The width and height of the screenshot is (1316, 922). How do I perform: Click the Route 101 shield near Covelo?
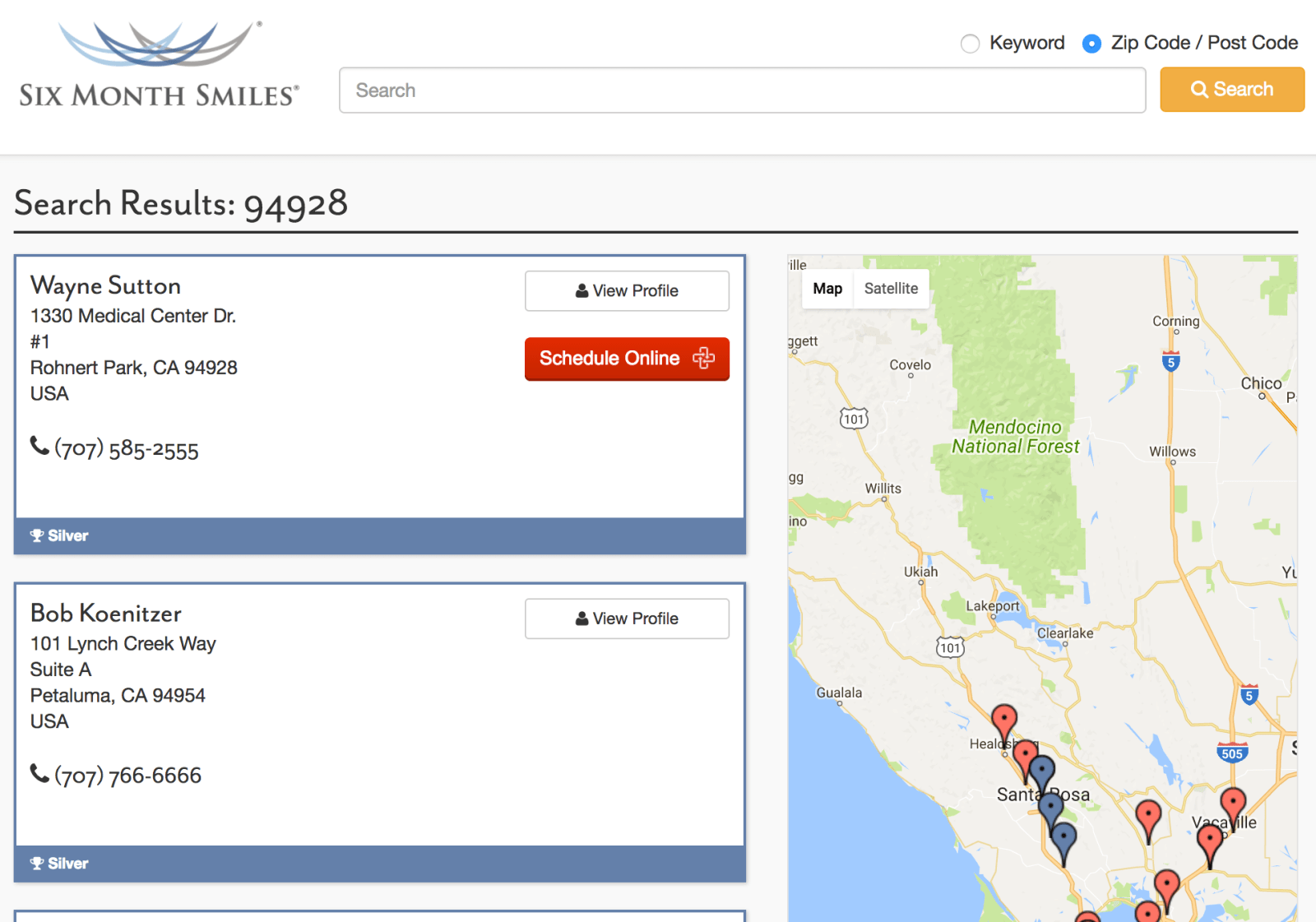pos(854,419)
